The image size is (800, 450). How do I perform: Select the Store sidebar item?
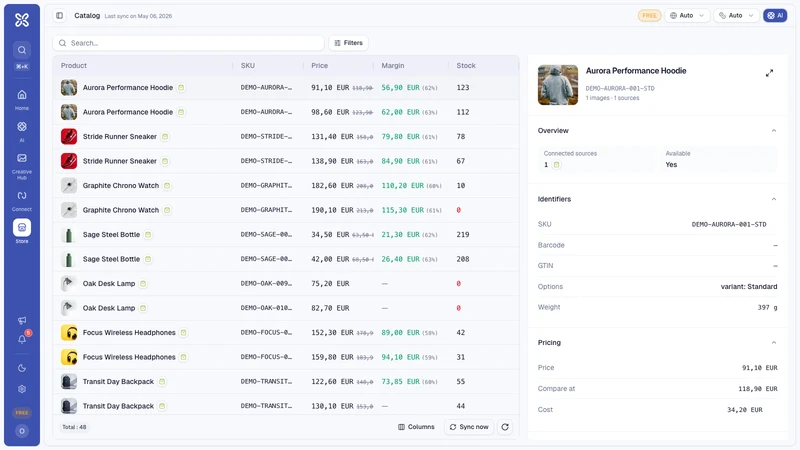(22, 228)
